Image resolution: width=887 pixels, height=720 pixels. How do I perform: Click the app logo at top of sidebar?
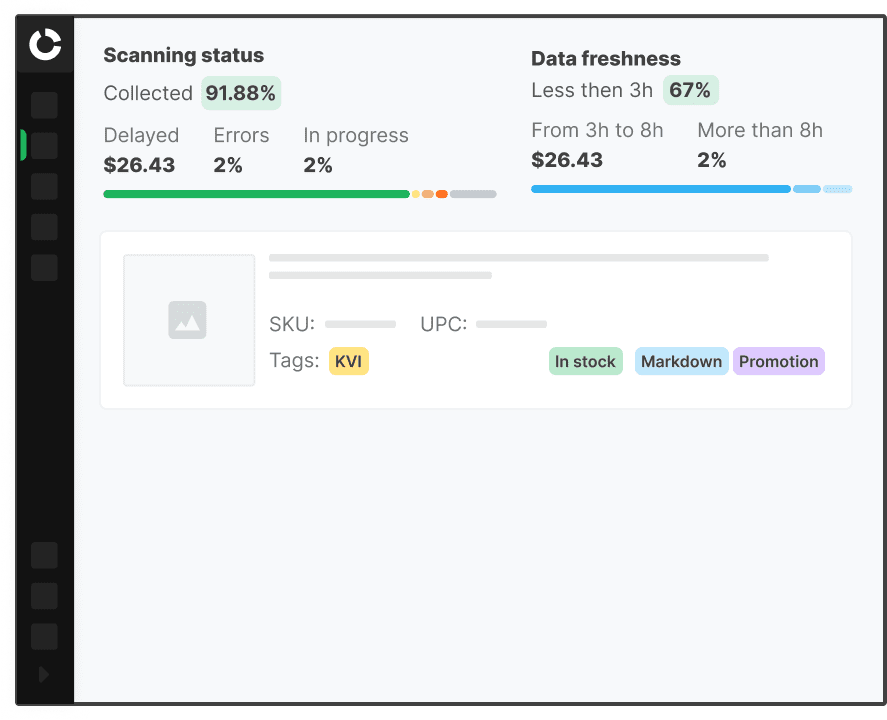tap(44, 44)
